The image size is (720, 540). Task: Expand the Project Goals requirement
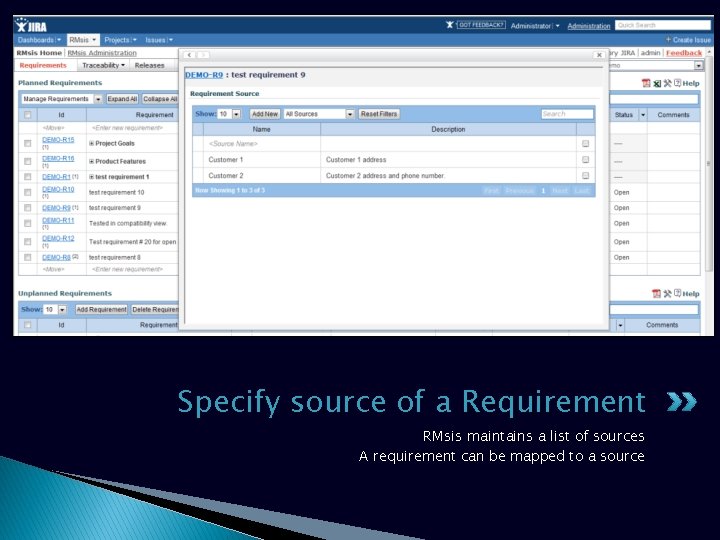click(x=91, y=143)
